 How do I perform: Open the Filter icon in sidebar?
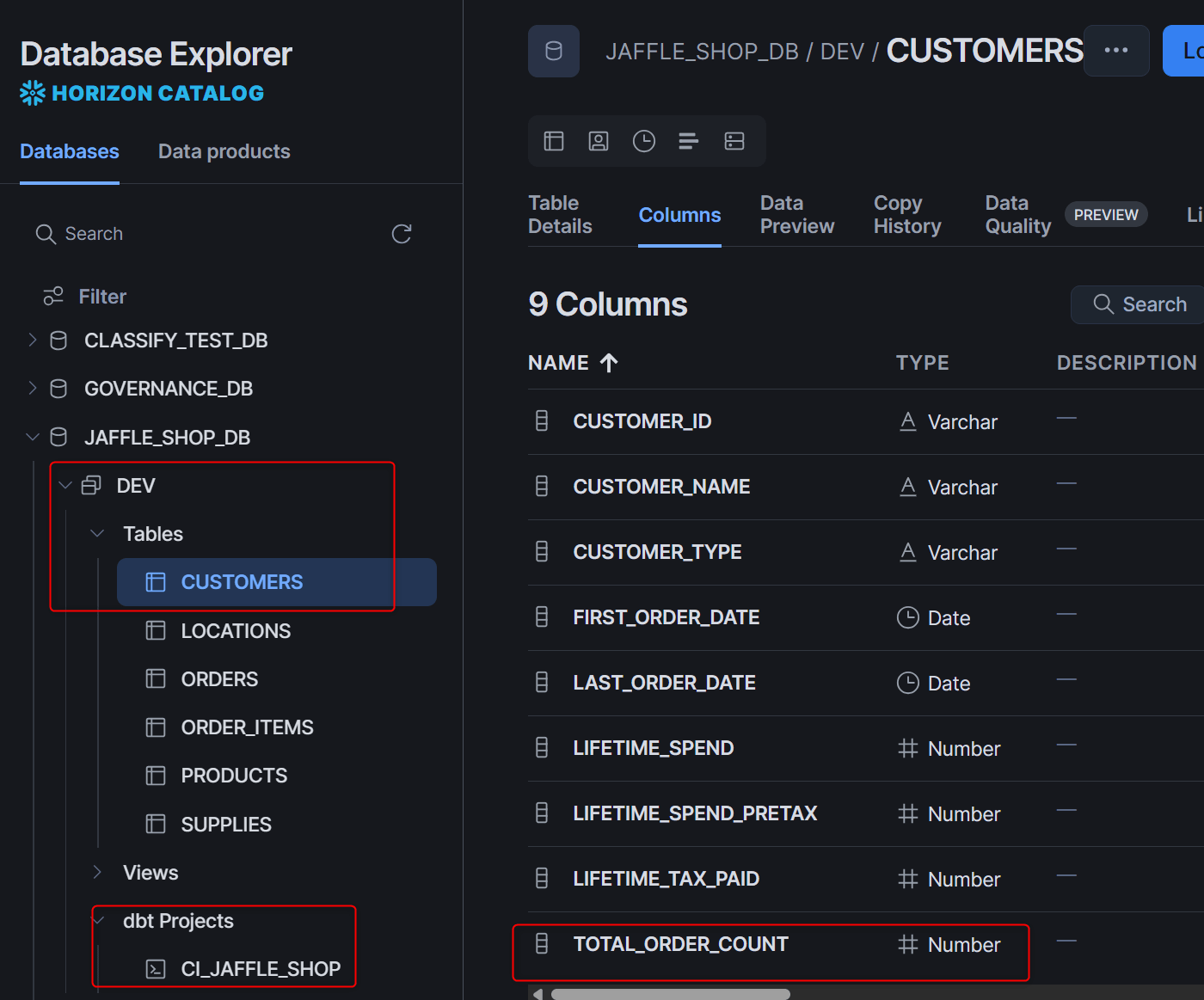coord(53,296)
